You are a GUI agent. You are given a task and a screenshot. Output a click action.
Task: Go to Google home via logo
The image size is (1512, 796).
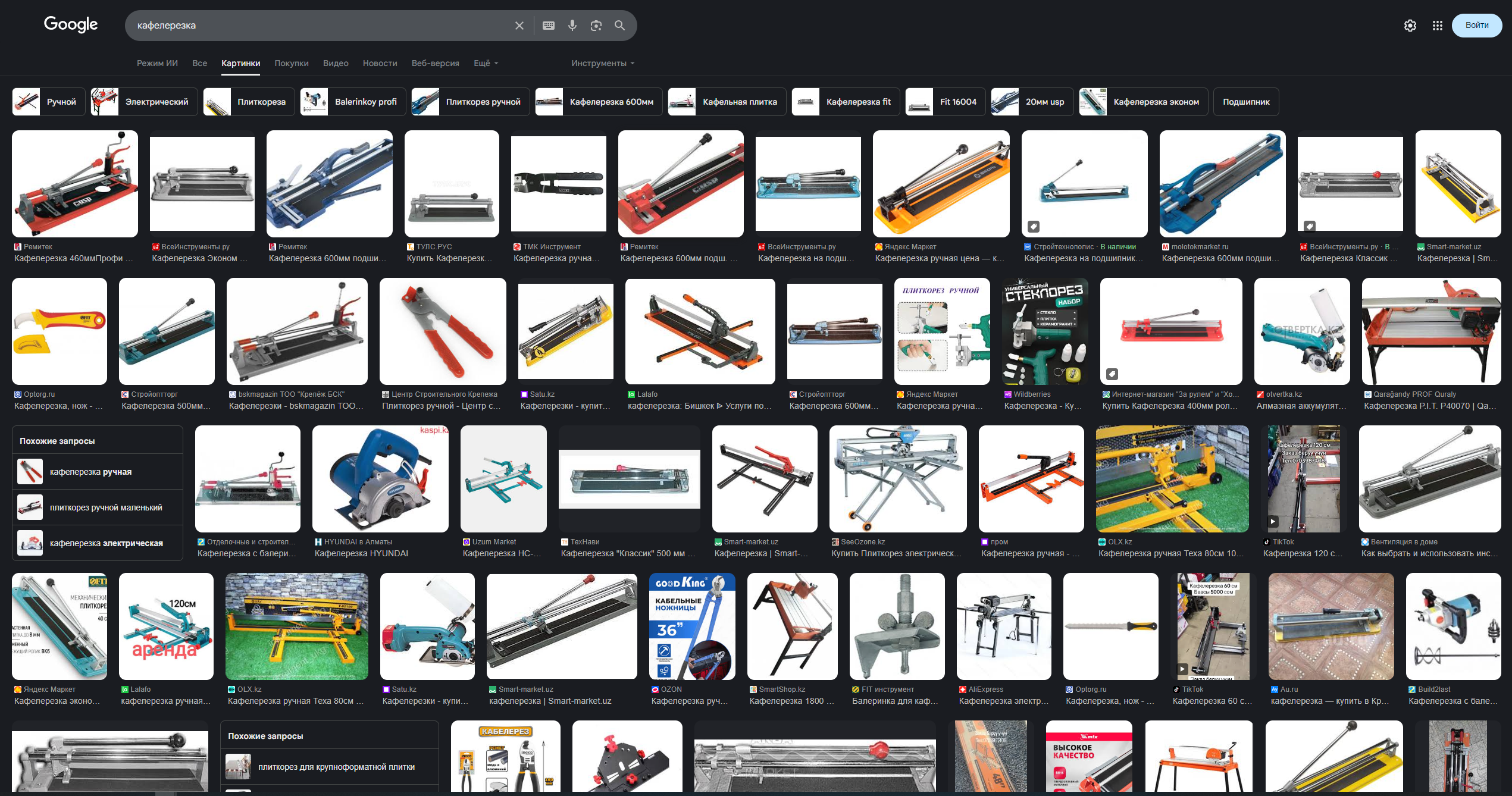click(71, 24)
